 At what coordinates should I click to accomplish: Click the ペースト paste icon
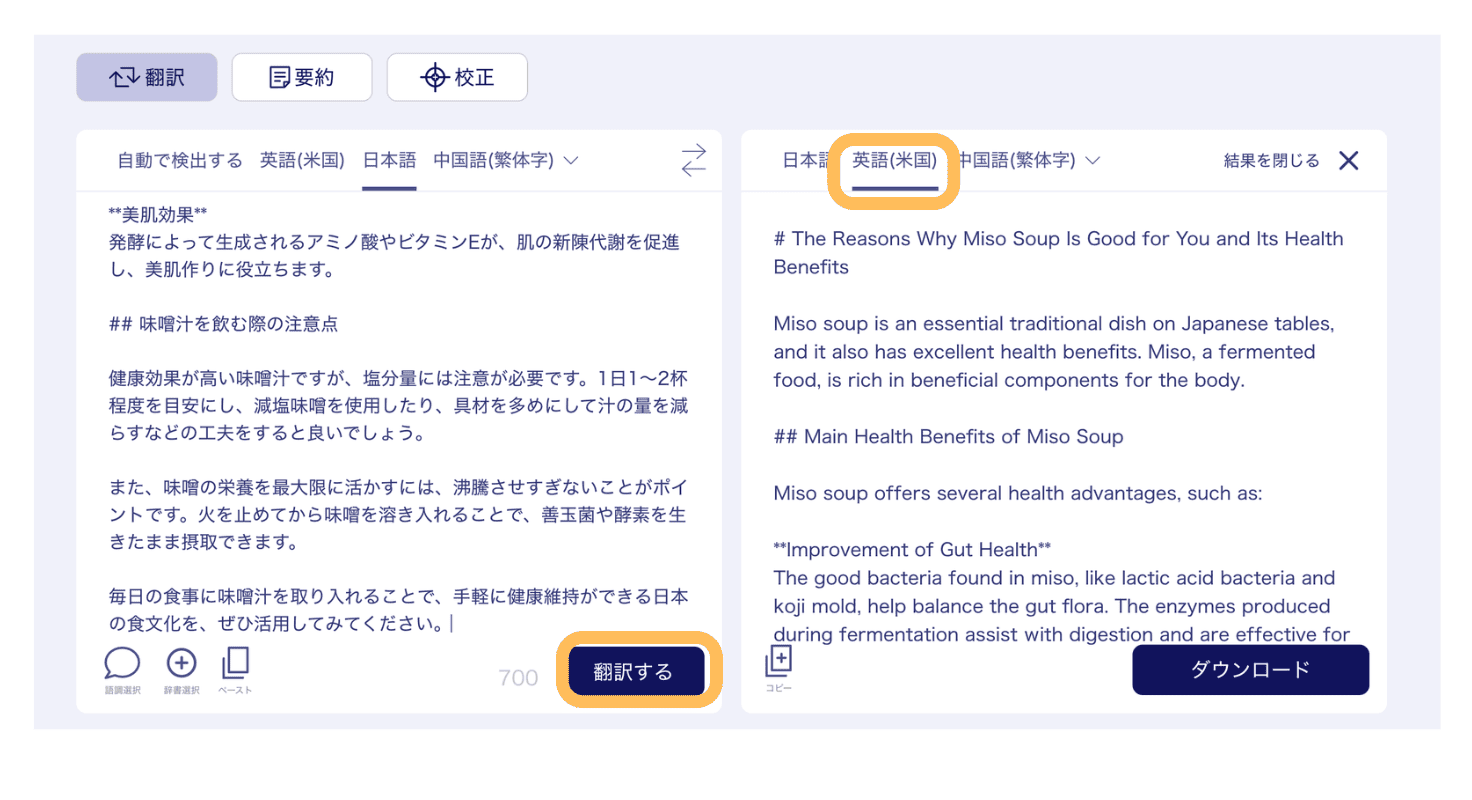point(235,664)
